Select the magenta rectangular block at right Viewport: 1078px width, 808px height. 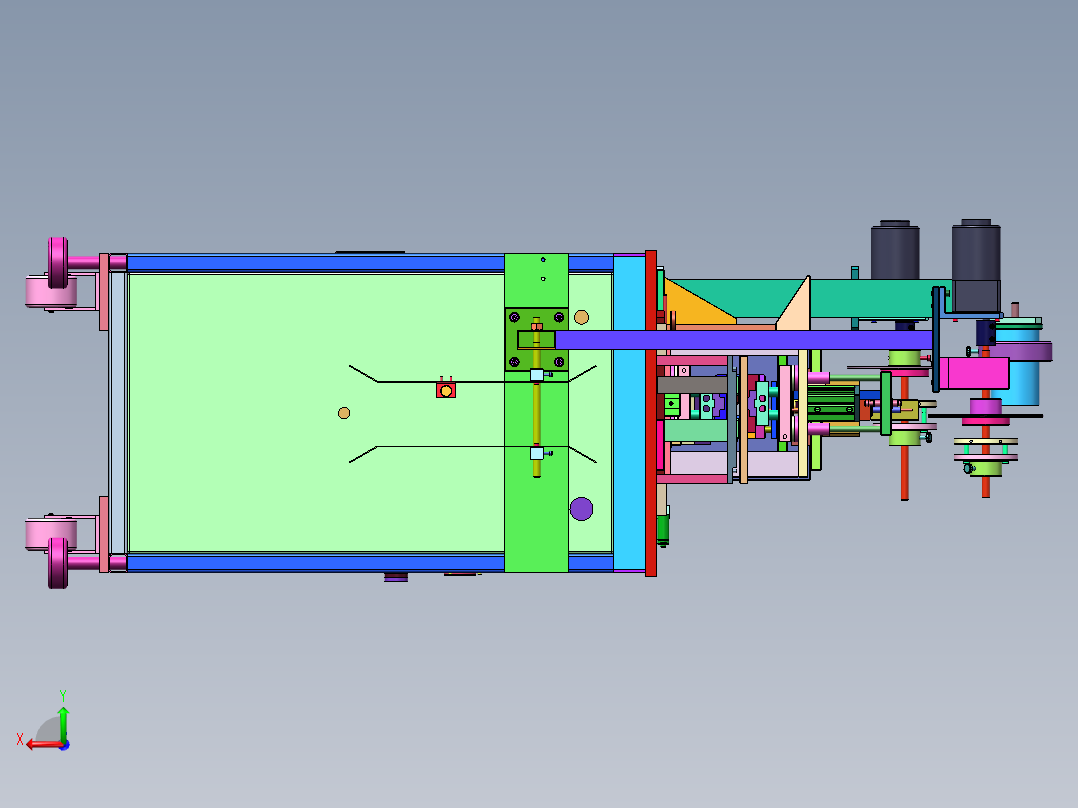[x=974, y=373]
